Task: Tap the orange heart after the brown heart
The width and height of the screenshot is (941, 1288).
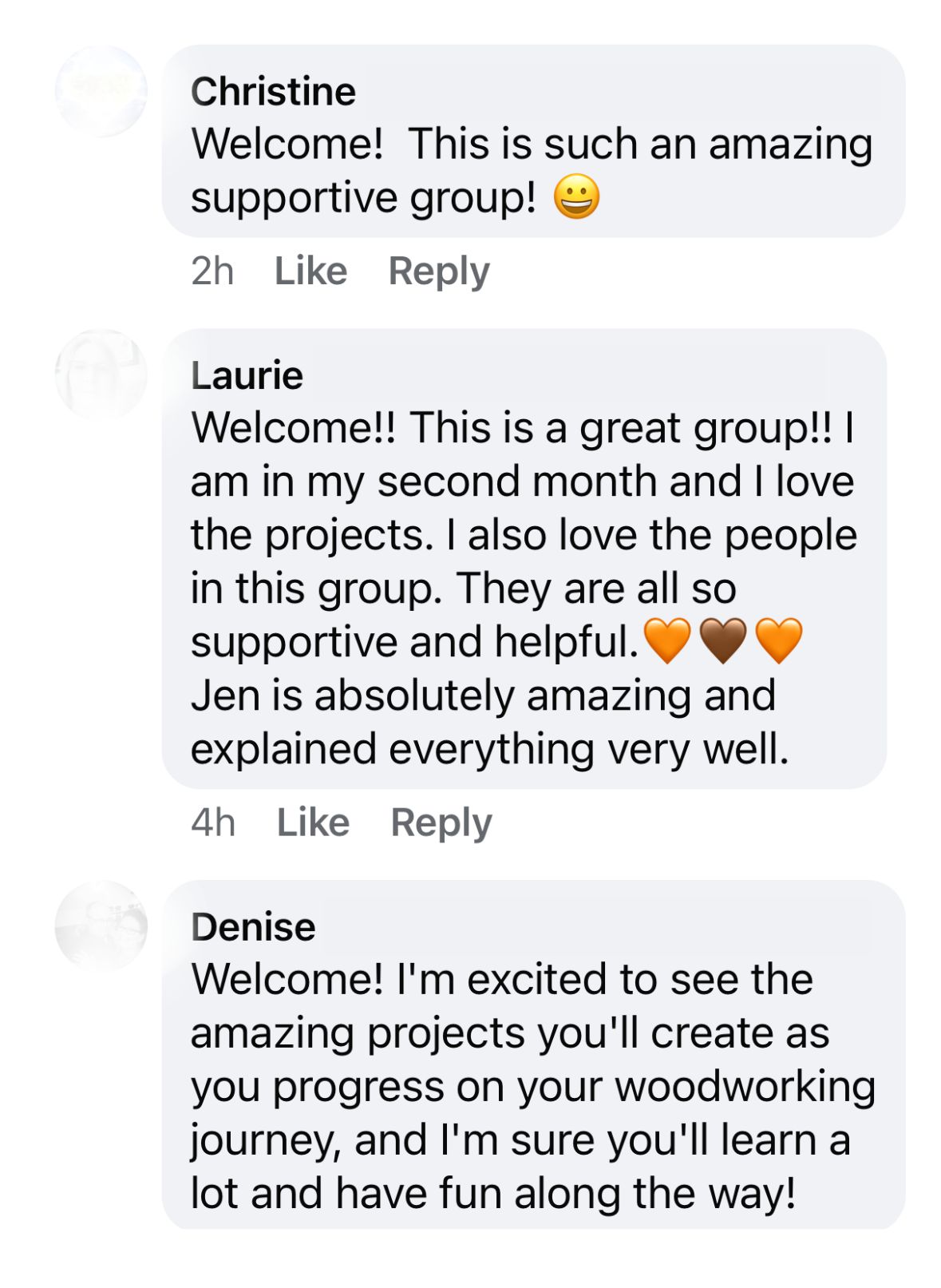Action: [x=778, y=641]
